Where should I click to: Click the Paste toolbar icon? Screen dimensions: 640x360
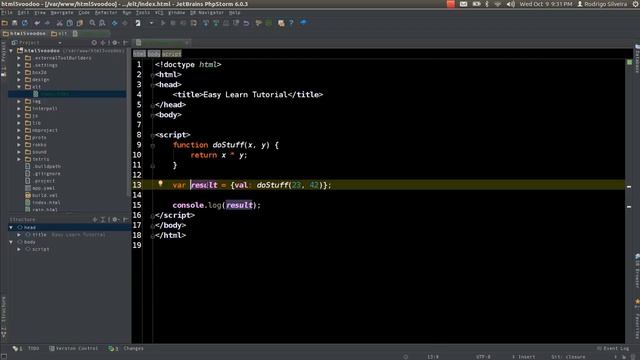[80, 23]
